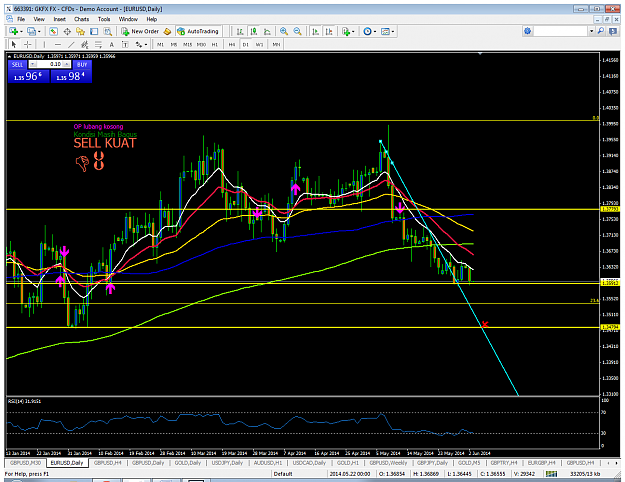Expand the search field dropdown arrow

point(592,31)
